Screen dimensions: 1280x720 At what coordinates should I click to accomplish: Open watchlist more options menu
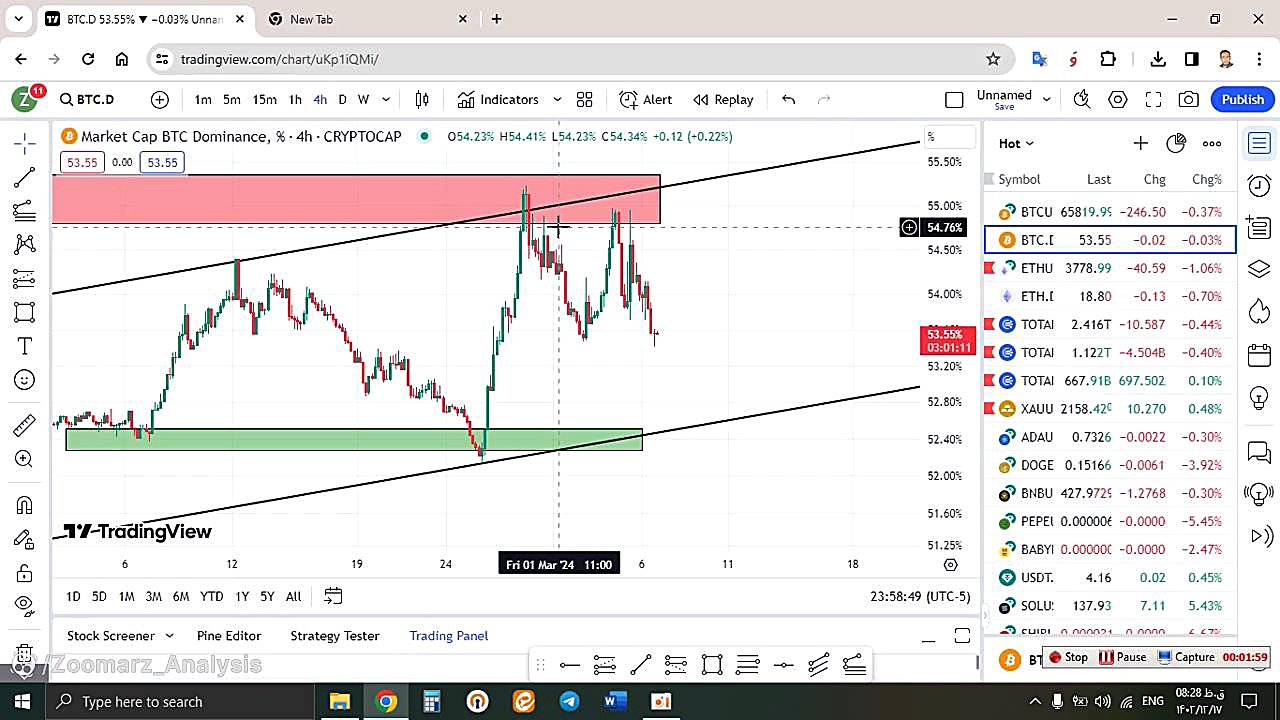pos(1212,143)
